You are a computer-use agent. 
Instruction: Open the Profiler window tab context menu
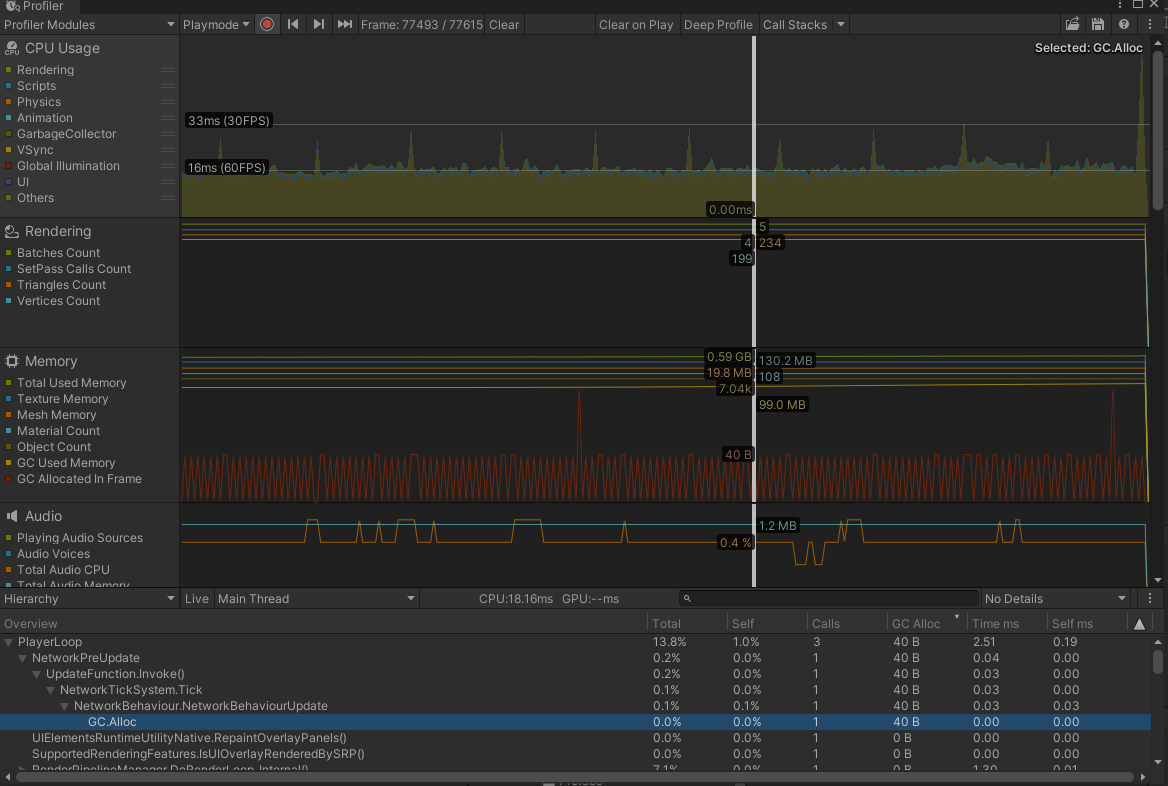click(1120, 5)
